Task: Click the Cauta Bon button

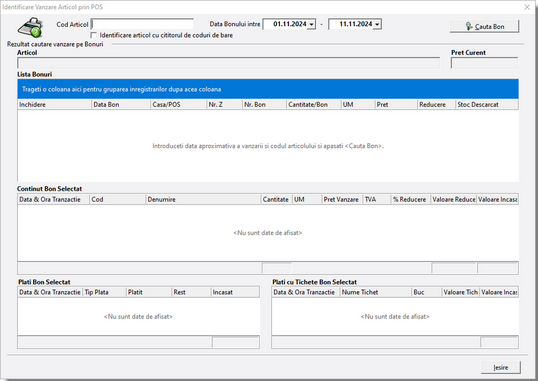Action: coord(484,26)
